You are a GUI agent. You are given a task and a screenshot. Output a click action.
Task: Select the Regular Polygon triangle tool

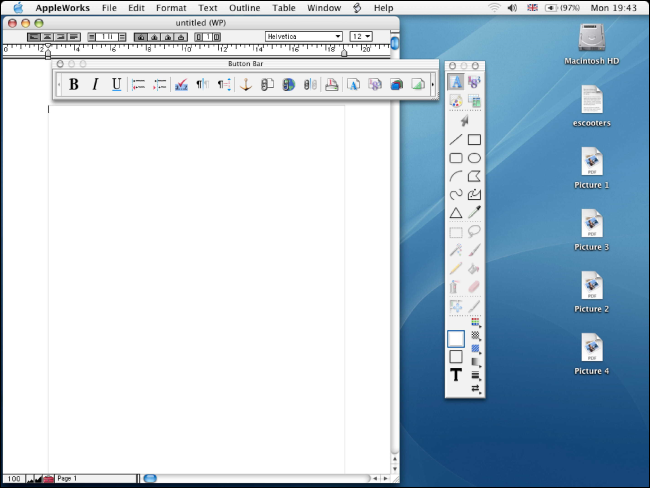pos(456,213)
